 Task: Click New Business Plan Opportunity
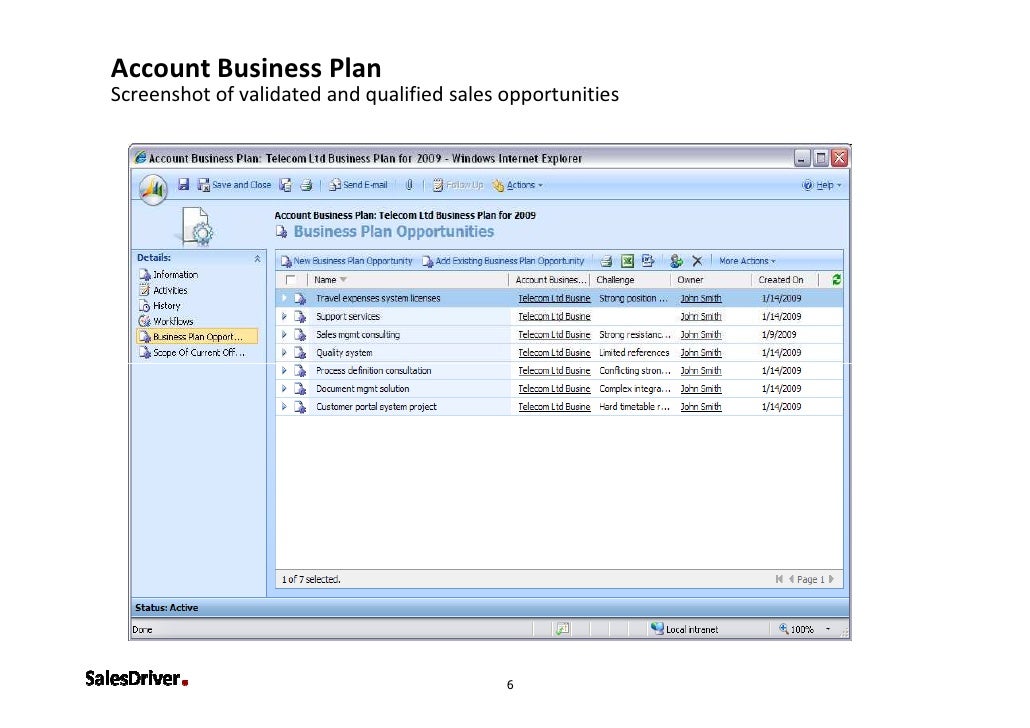coord(346,261)
